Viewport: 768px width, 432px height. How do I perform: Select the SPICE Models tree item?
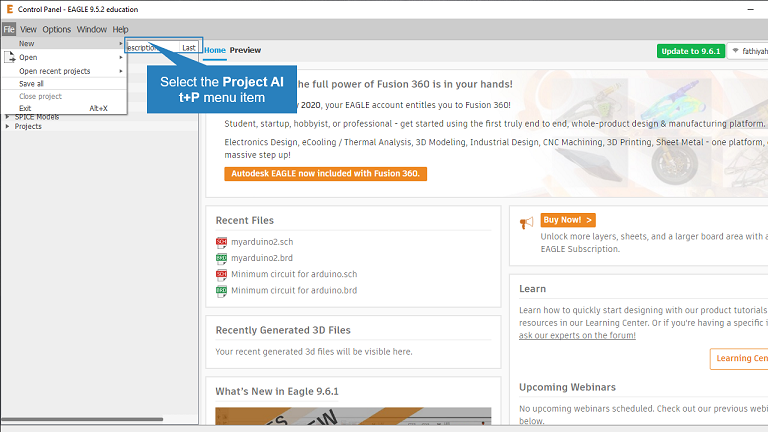tap(37, 117)
